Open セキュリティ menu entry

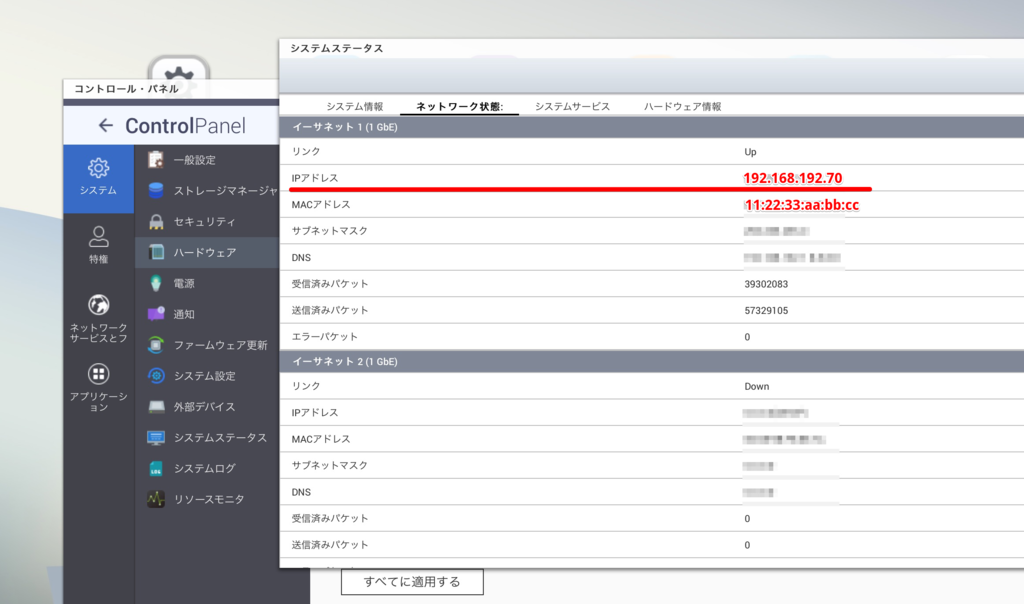pos(206,221)
